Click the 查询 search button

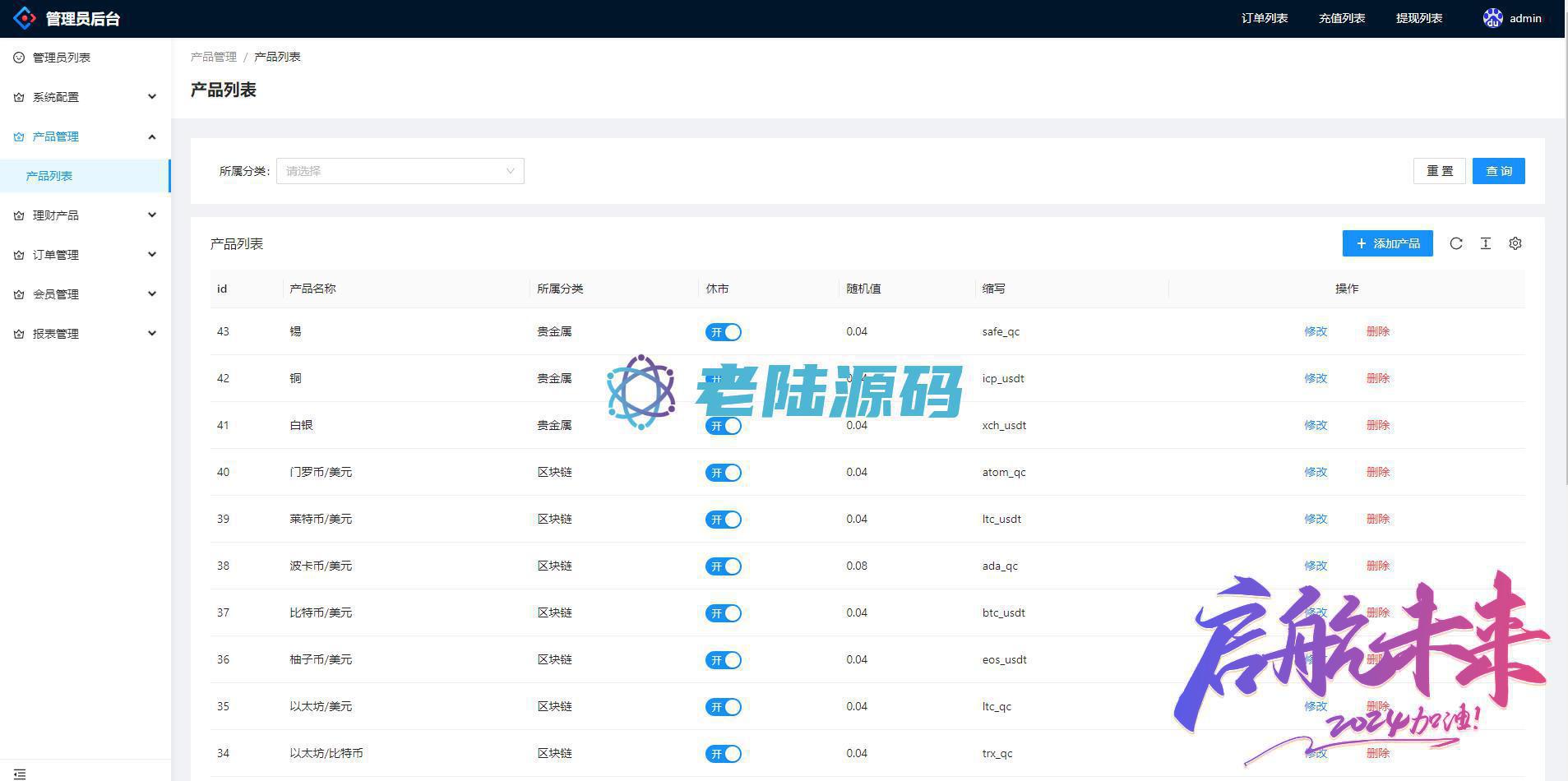[x=1499, y=171]
